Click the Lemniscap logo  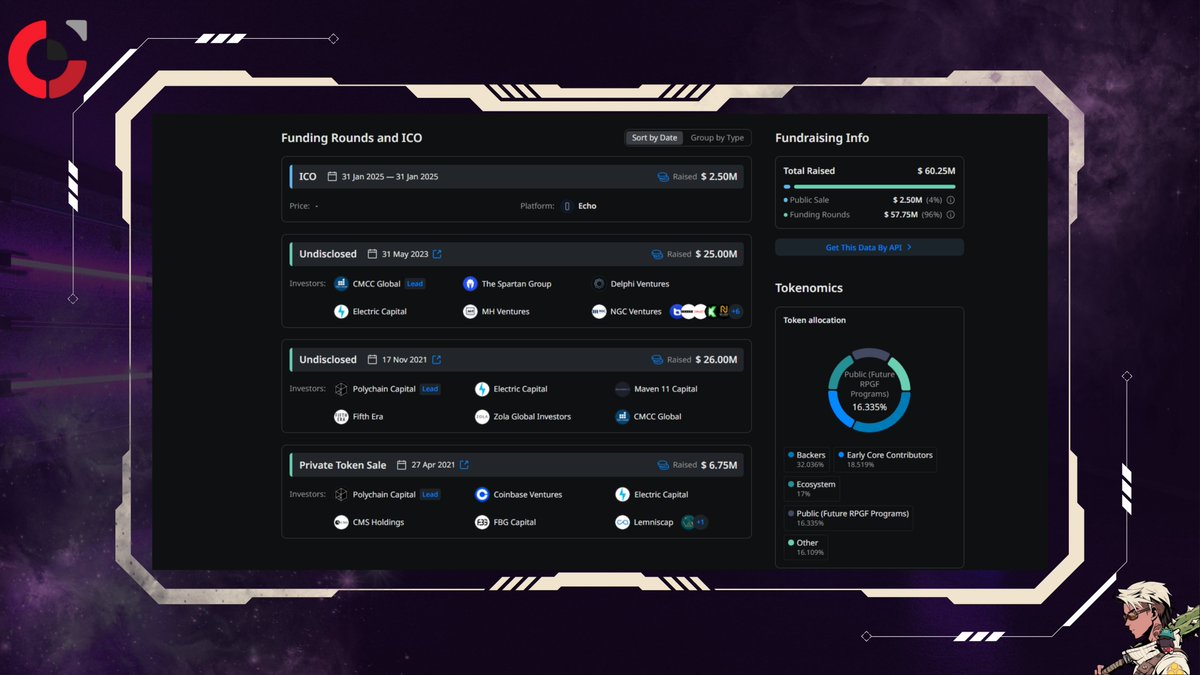622,522
